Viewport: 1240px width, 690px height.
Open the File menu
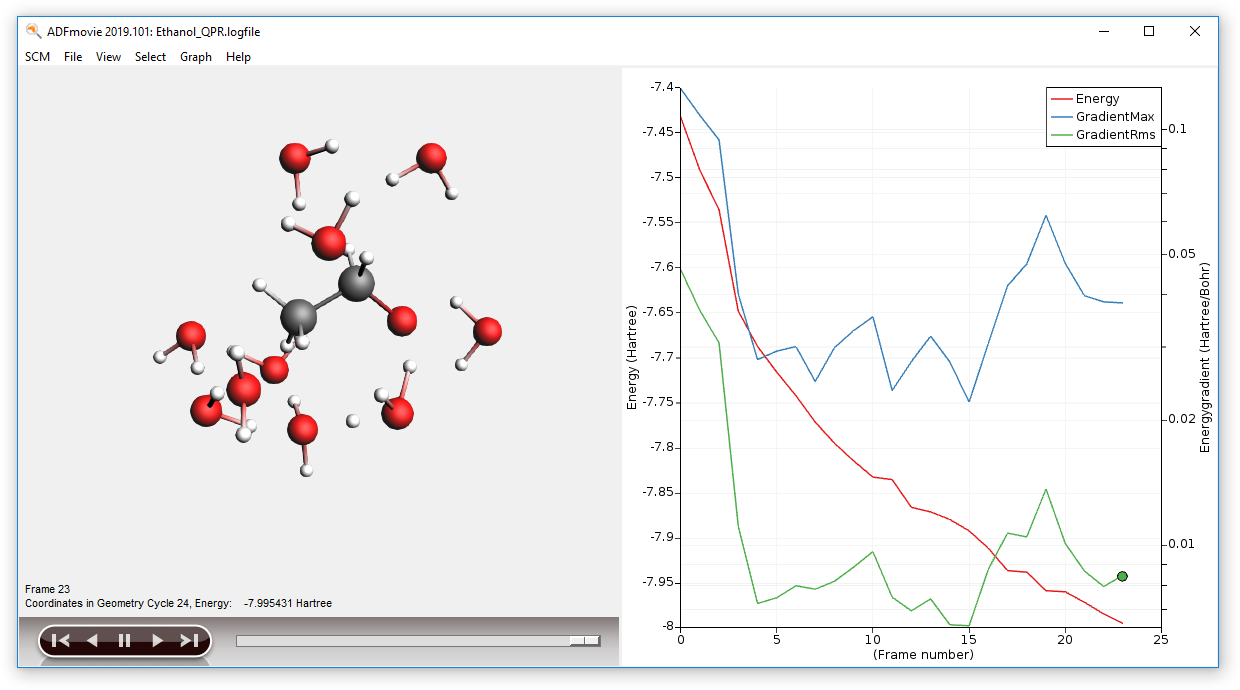pos(73,57)
